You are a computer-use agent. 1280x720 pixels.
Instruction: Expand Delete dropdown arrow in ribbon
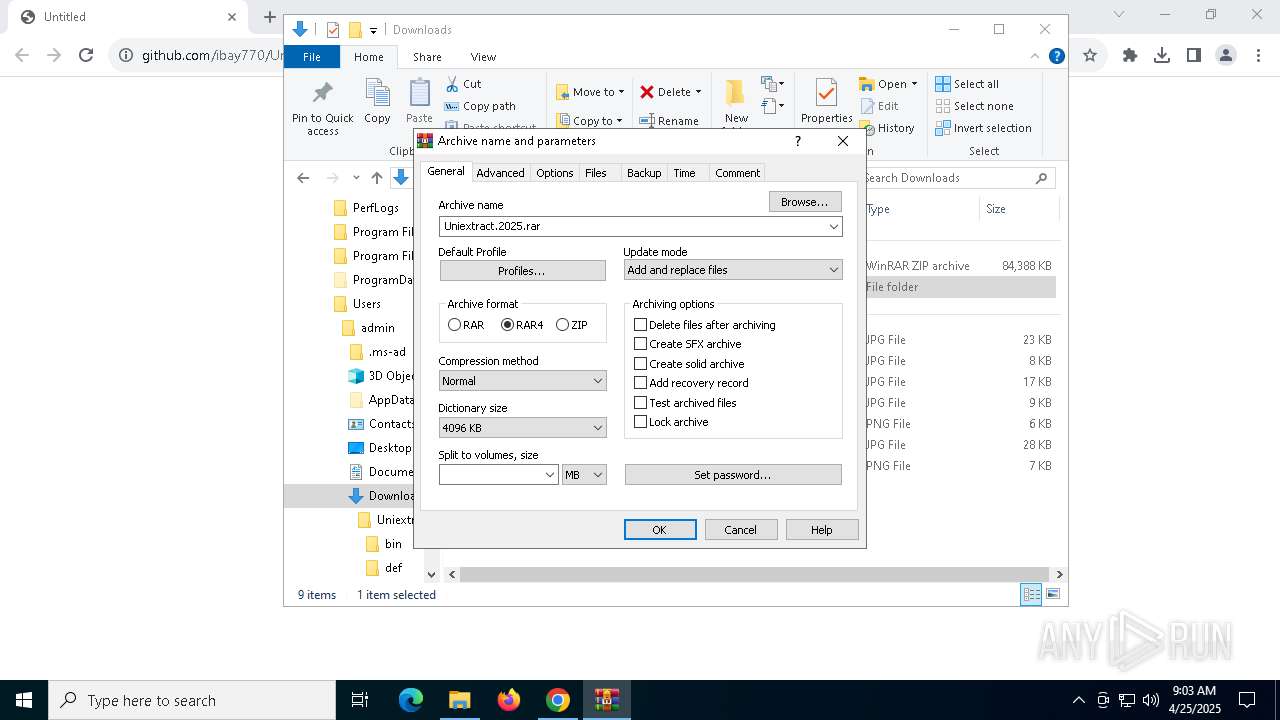click(698, 92)
